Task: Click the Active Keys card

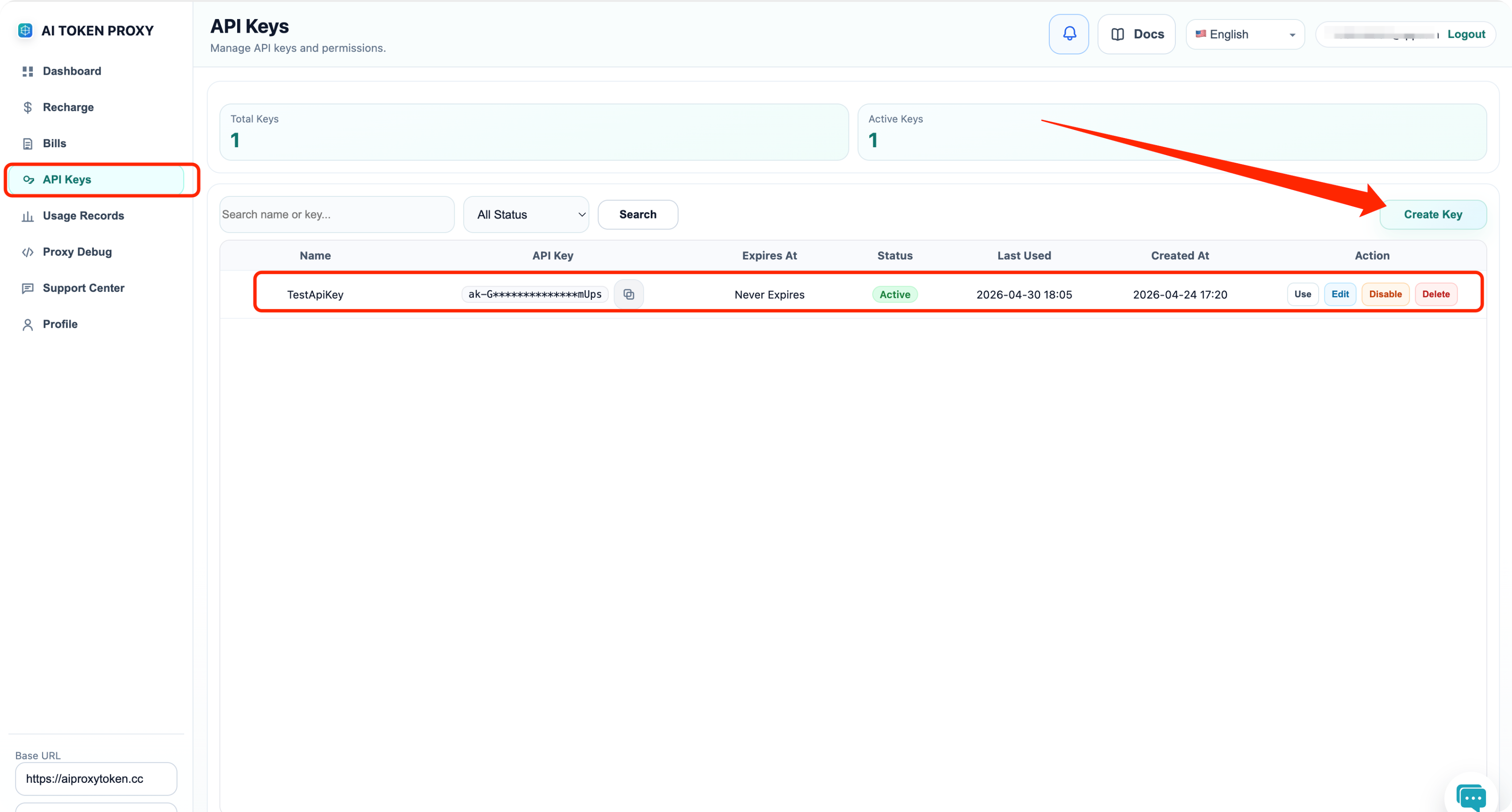Action: click(x=1171, y=133)
